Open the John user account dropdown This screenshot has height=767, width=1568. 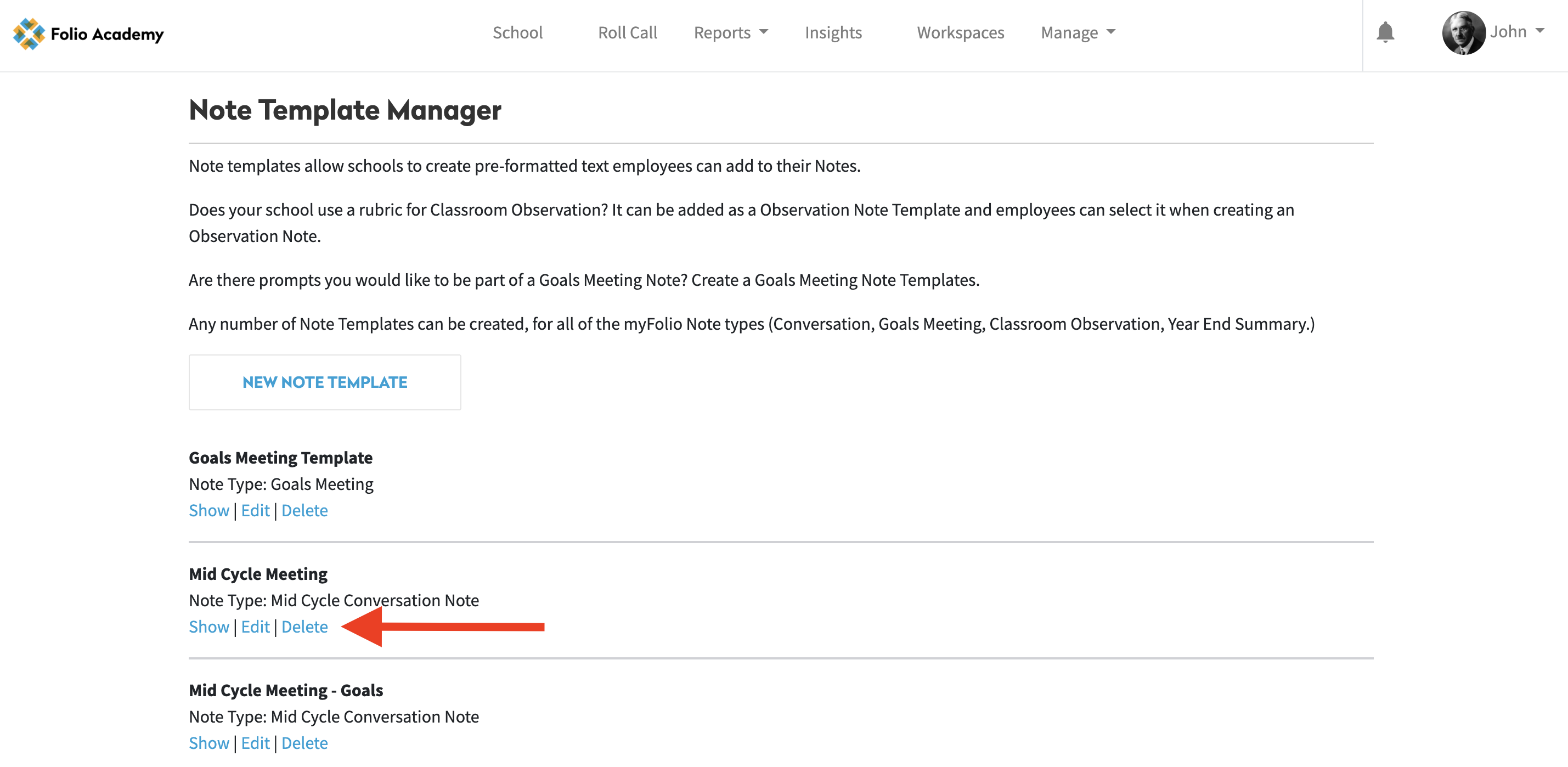(1517, 32)
